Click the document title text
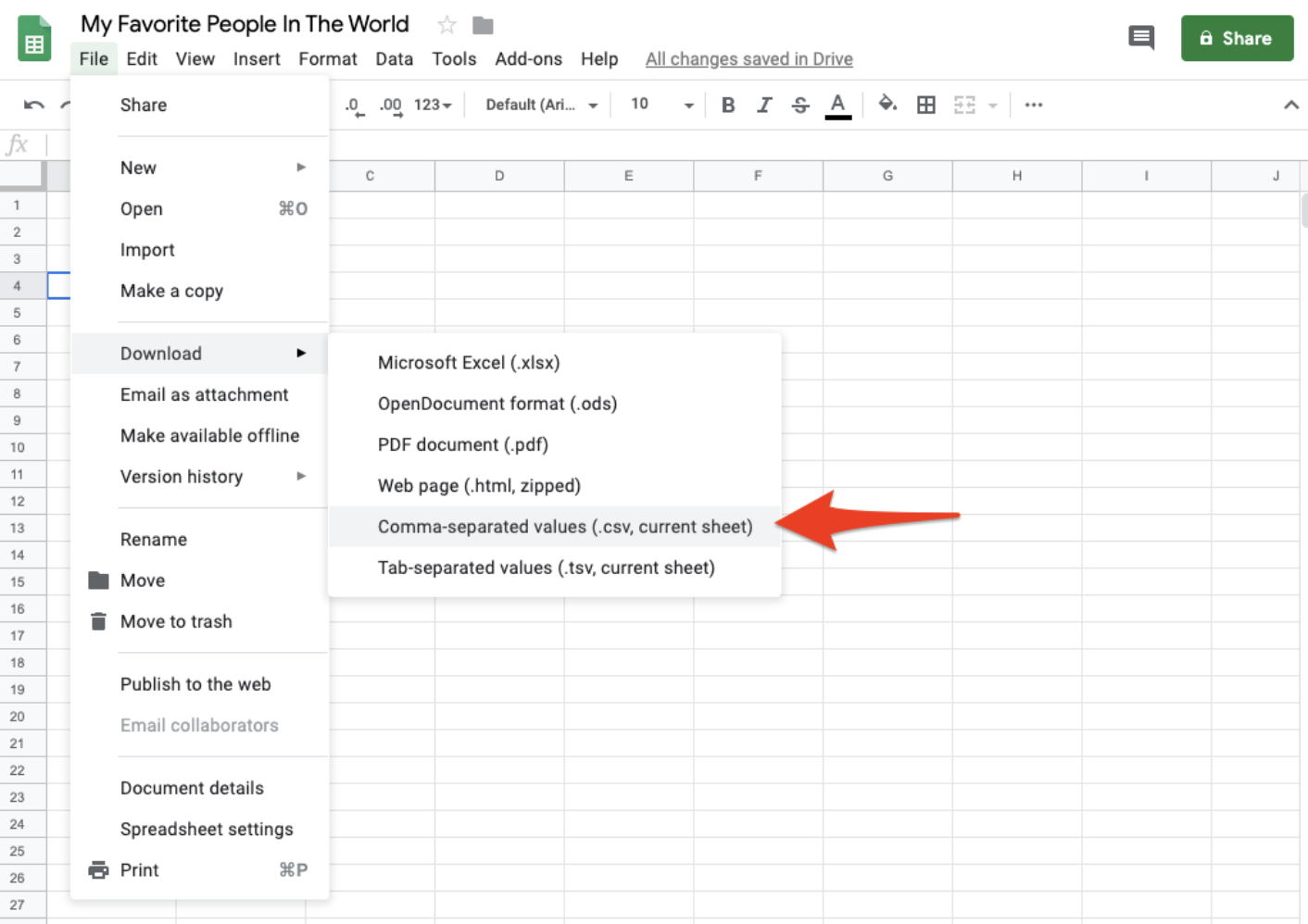 pos(245,24)
